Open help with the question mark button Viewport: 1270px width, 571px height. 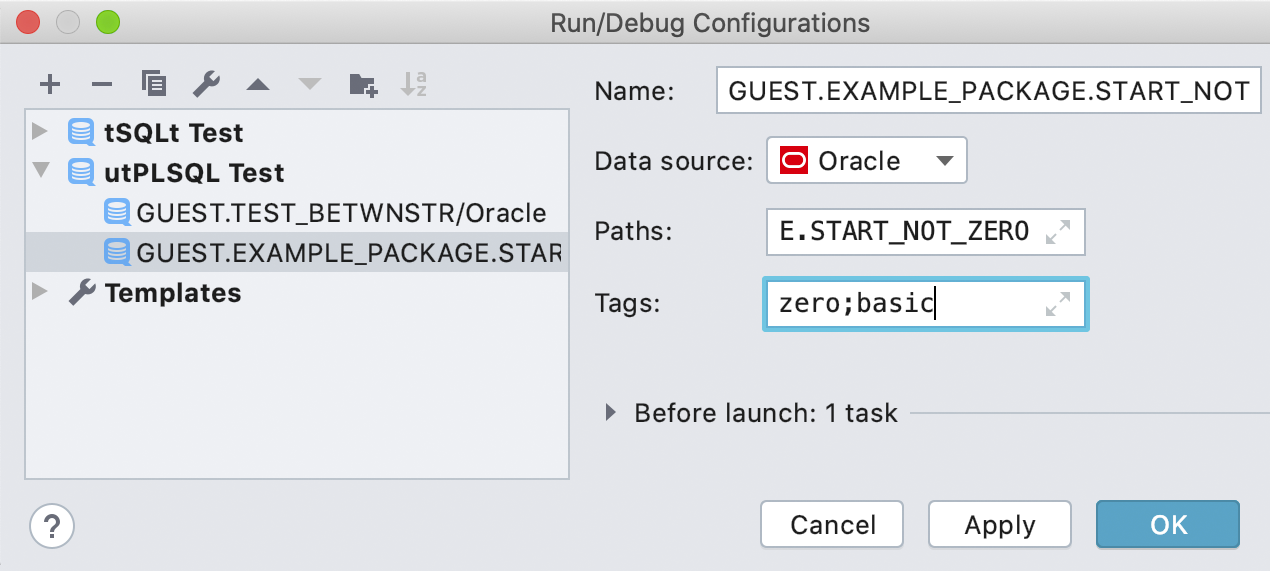pos(52,524)
